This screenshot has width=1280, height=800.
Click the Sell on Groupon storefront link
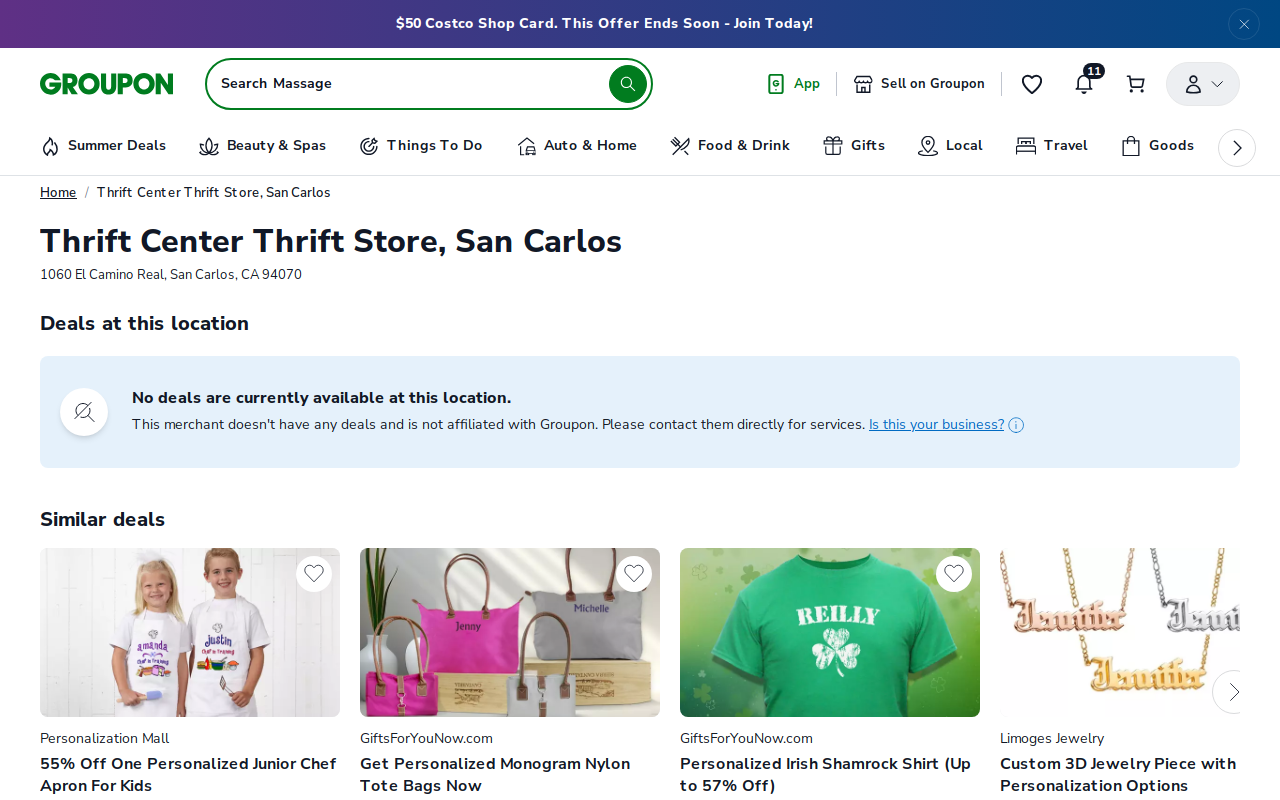point(919,84)
